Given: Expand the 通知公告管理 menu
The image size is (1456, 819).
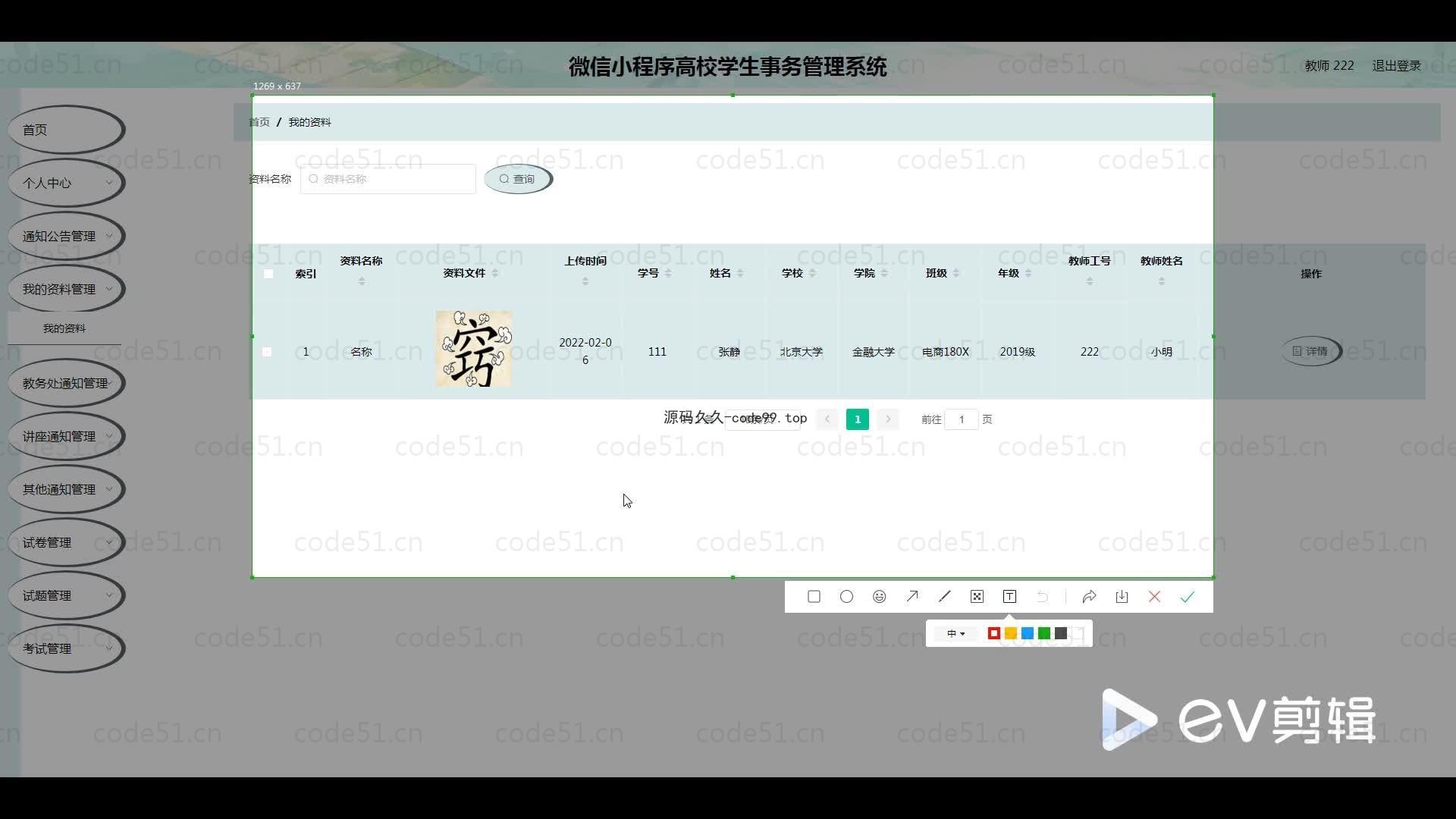Looking at the screenshot, I should [x=65, y=236].
